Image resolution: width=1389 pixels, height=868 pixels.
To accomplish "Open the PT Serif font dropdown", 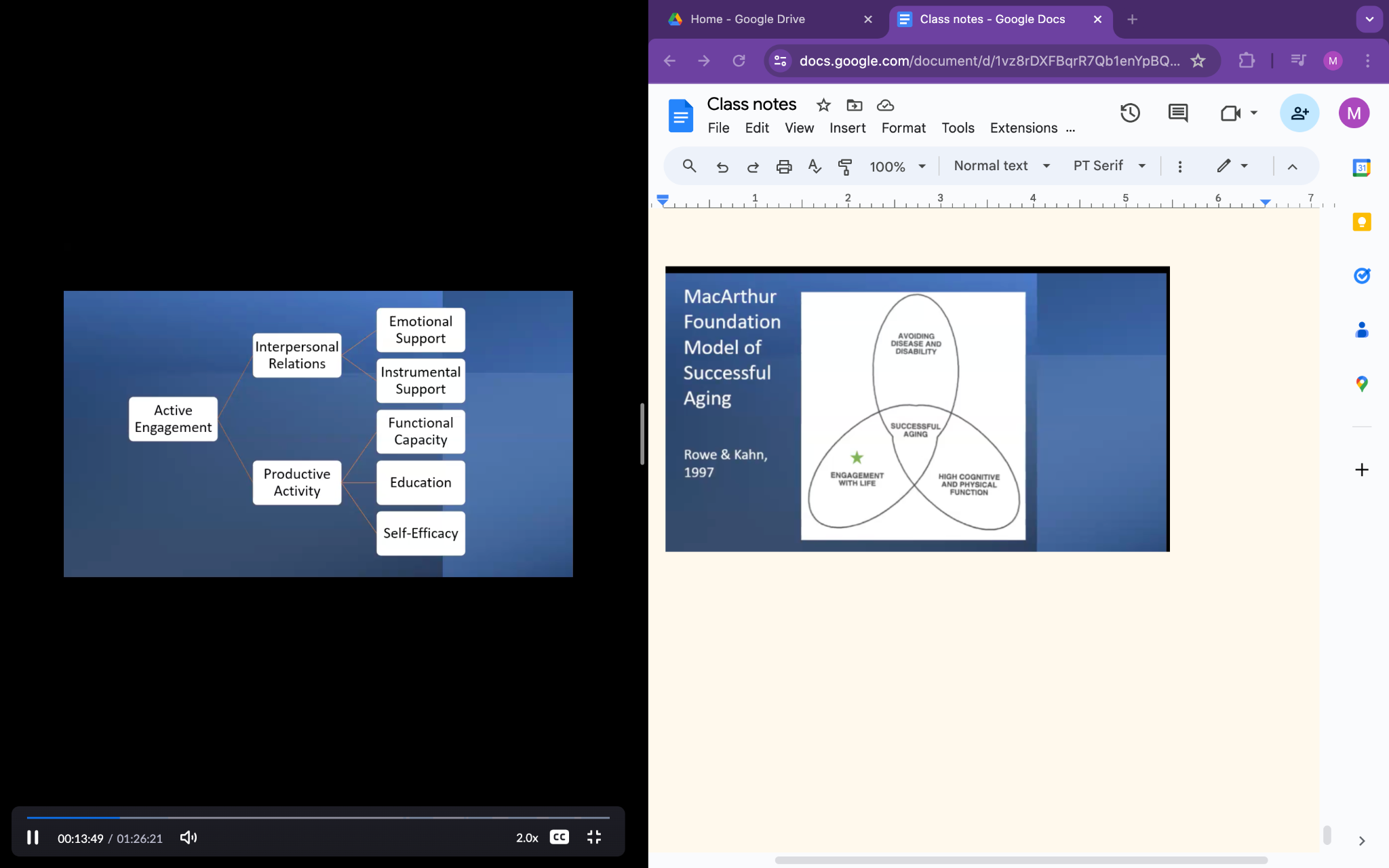I will pyautogui.click(x=1109, y=166).
